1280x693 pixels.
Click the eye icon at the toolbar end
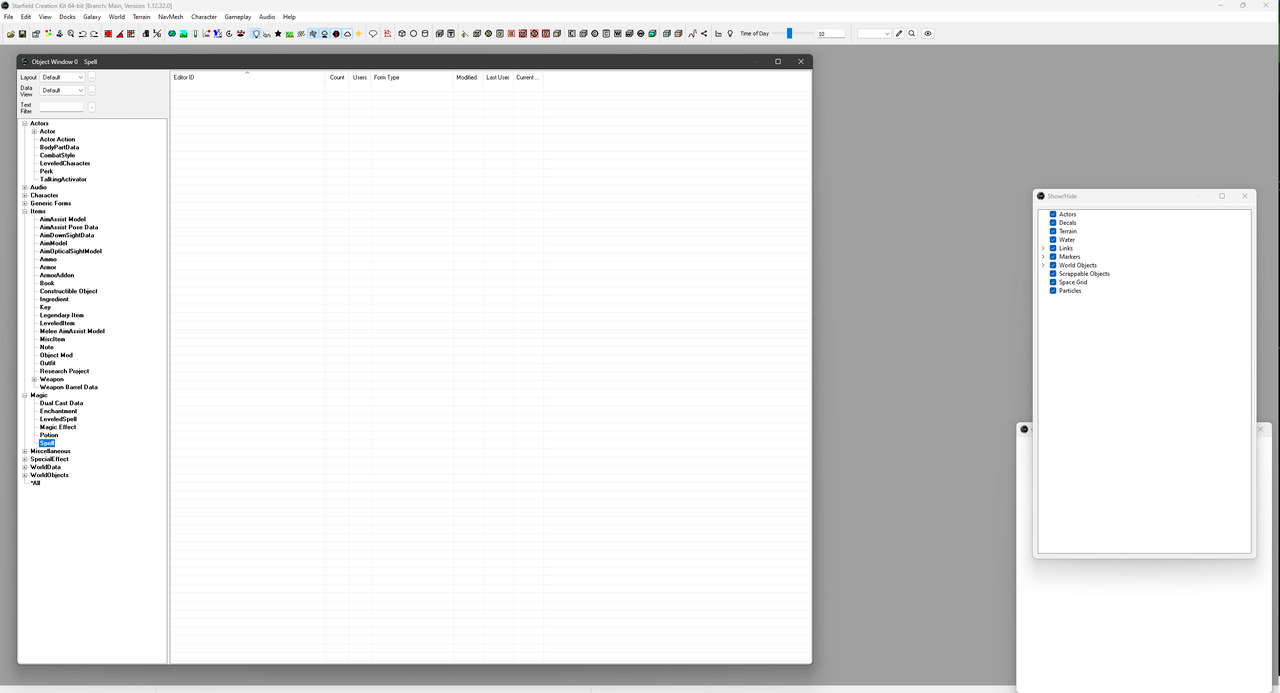[x=928, y=34]
